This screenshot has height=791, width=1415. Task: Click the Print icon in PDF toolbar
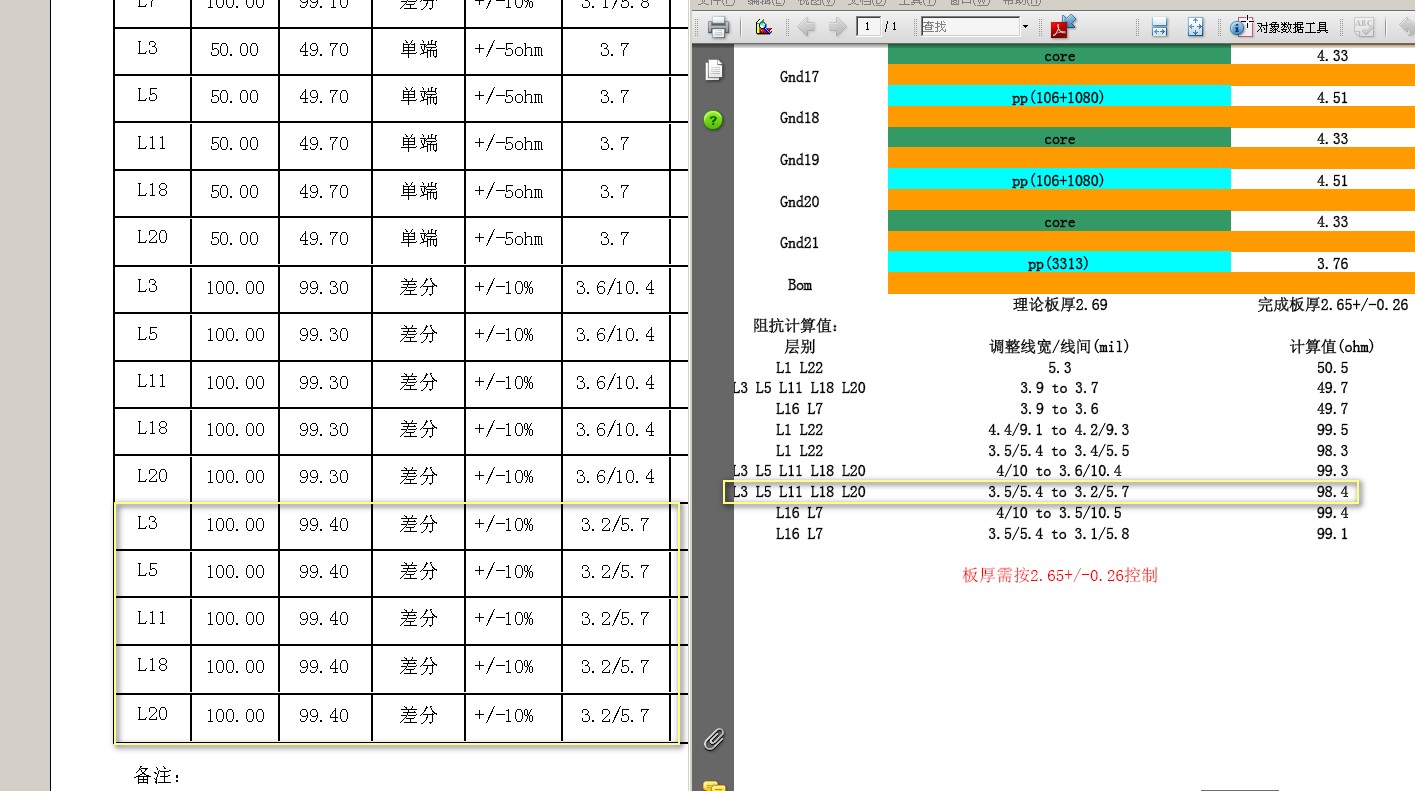718,27
